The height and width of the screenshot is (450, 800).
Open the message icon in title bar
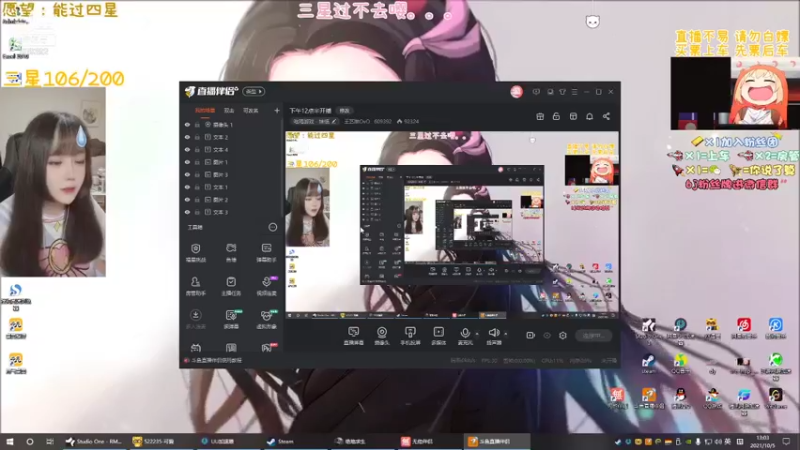click(536, 92)
